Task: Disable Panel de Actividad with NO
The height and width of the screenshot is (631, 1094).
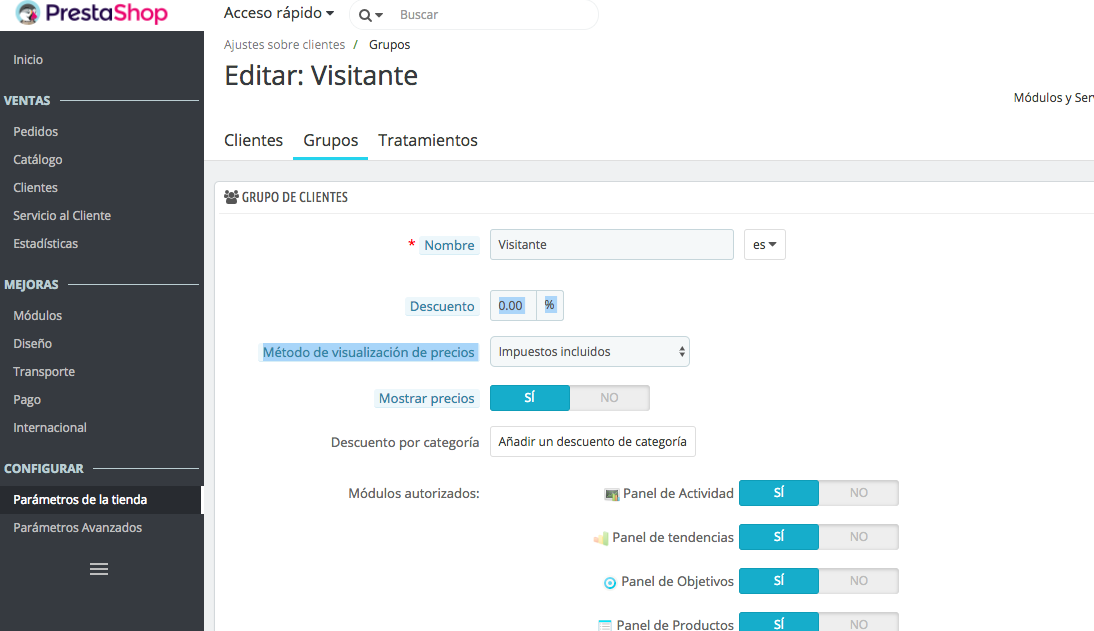Action: tap(859, 493)
